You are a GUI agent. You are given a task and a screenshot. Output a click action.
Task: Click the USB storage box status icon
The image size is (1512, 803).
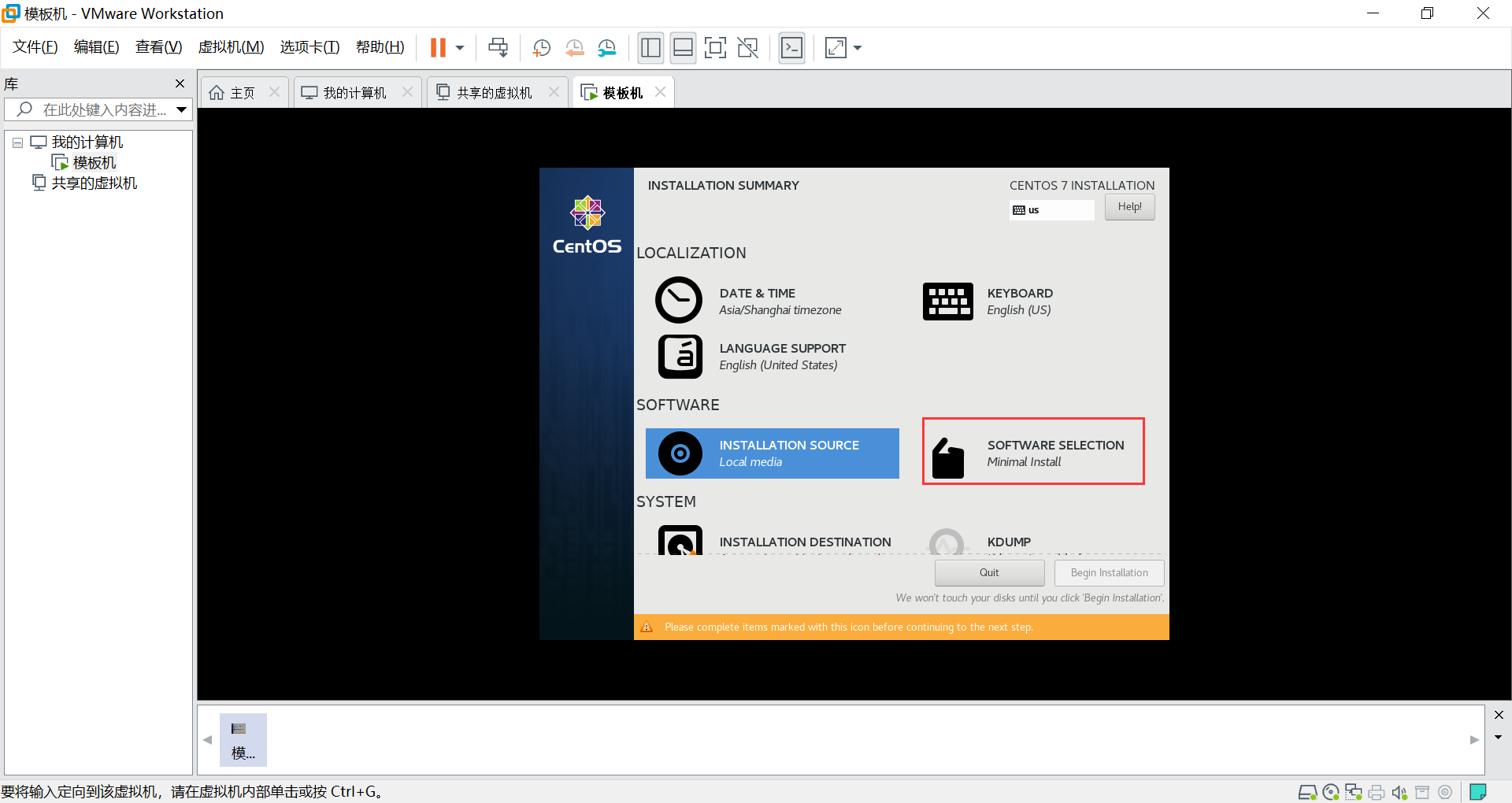pos(1422,792)
